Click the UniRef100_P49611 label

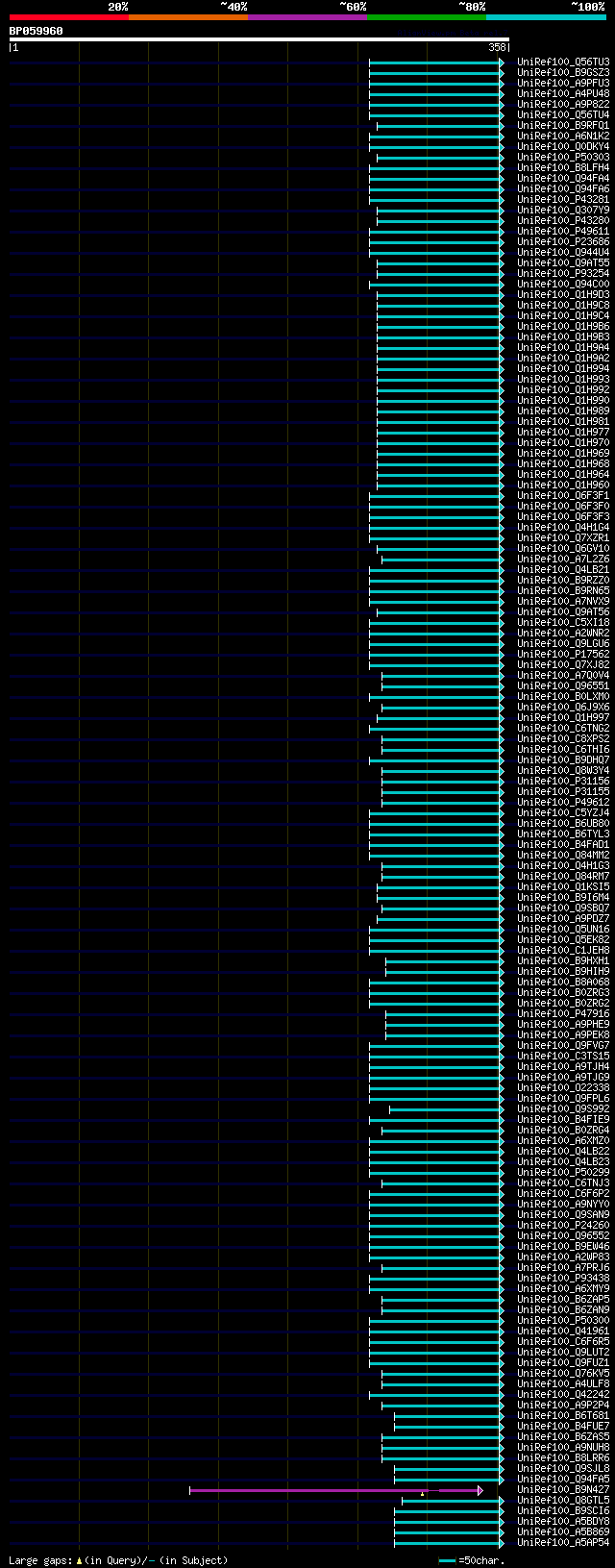563,231
